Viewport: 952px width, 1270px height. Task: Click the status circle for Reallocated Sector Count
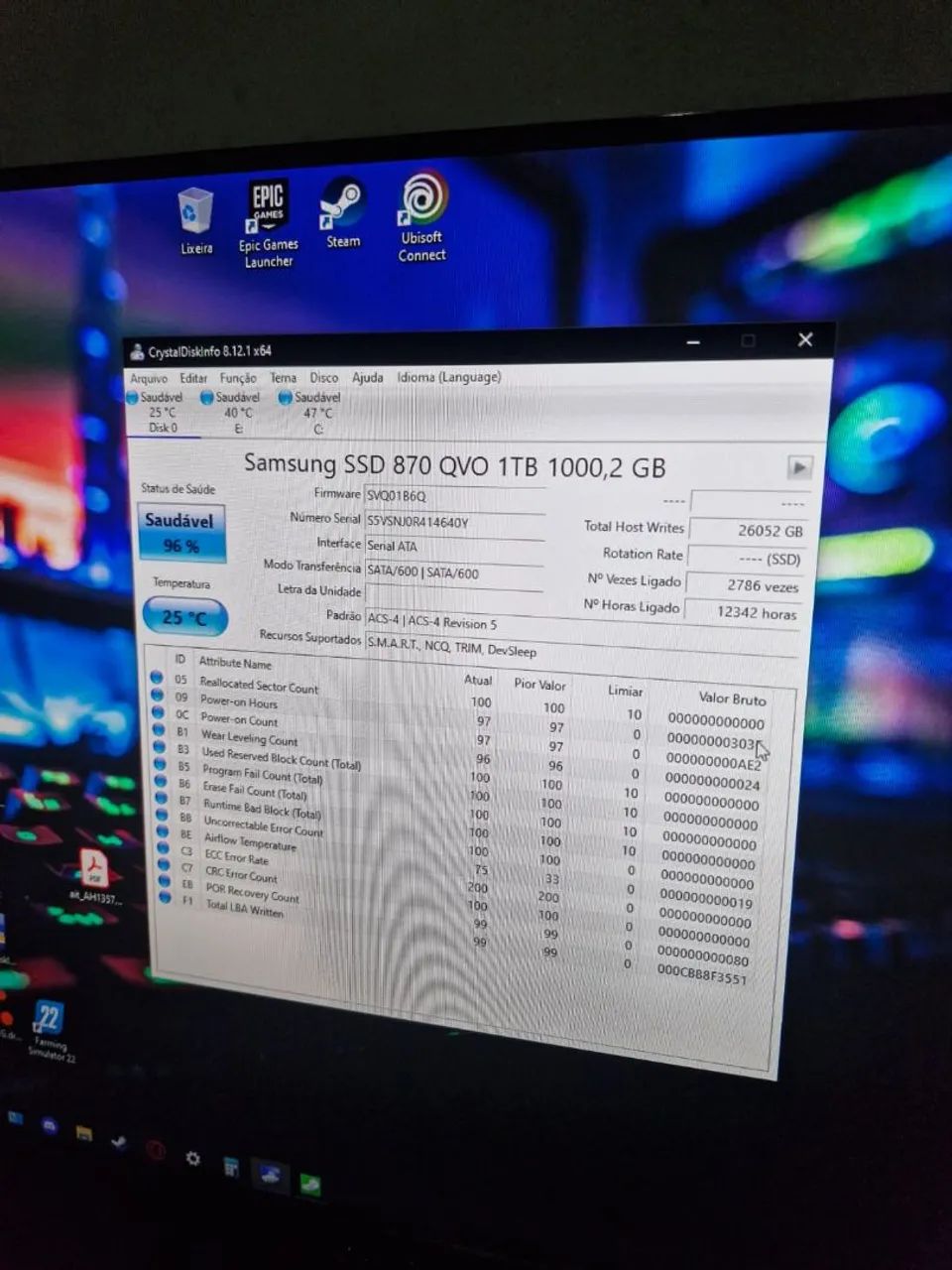coord(156,677)
